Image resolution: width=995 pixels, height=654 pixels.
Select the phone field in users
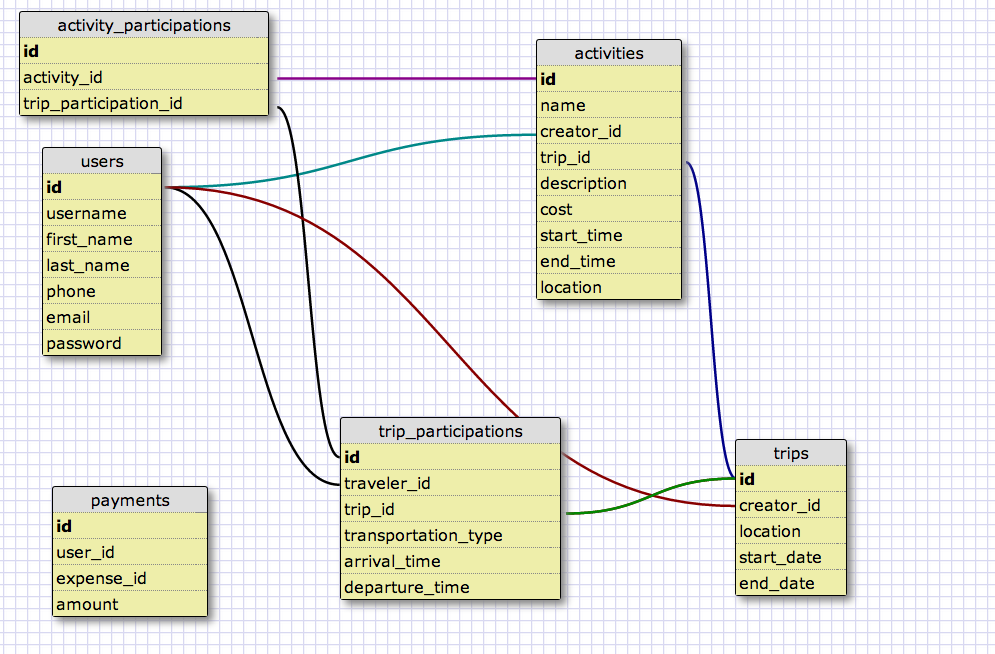[x=102, y=291]
